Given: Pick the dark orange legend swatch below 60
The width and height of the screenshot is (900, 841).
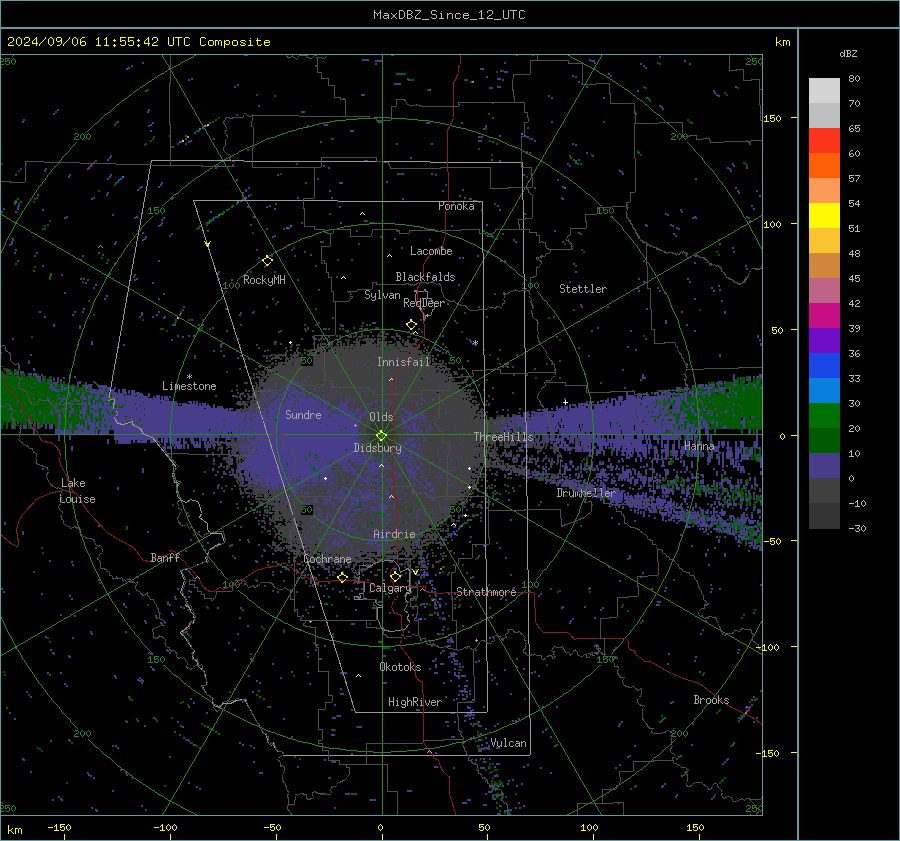Looking at the screenshot, I should point(824,165).
